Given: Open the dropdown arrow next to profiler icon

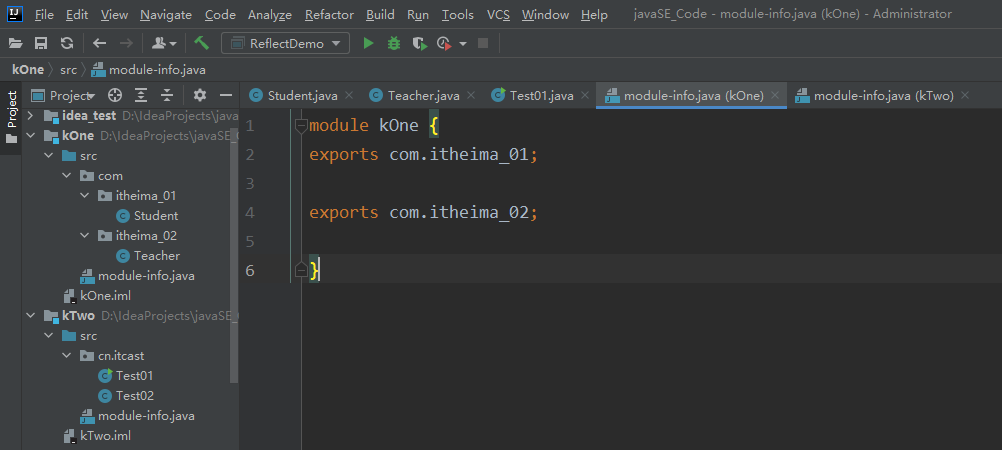Looking at the screenshot, I should [463, 43].
